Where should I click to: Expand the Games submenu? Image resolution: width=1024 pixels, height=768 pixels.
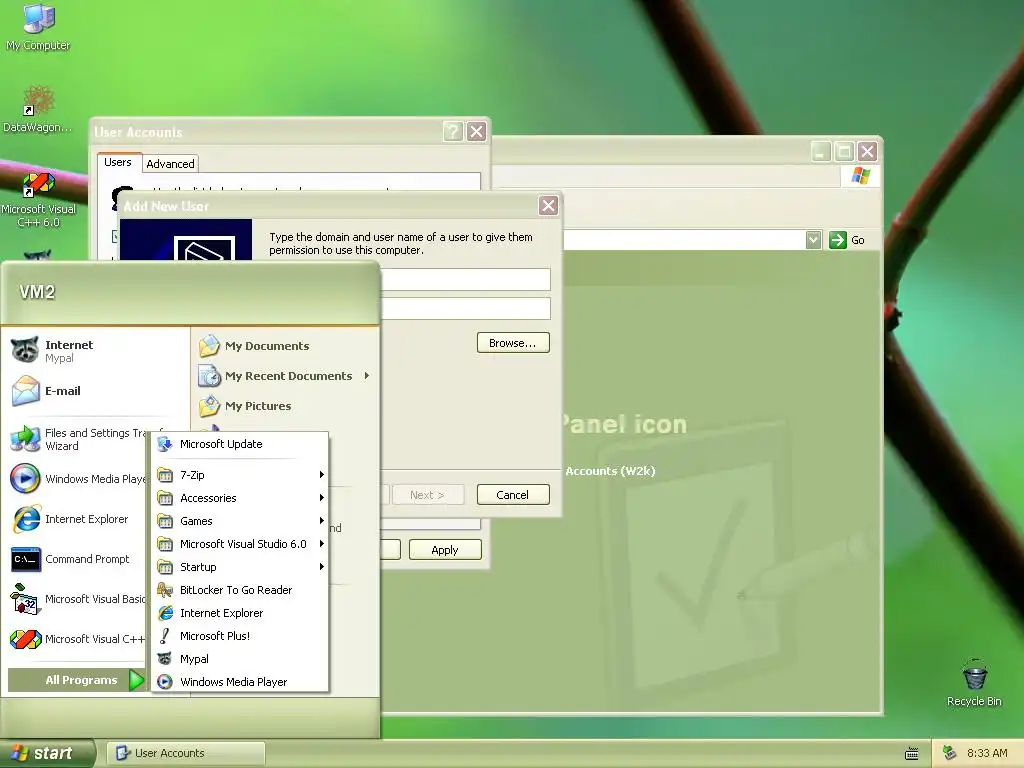click(x=240, y=520)
